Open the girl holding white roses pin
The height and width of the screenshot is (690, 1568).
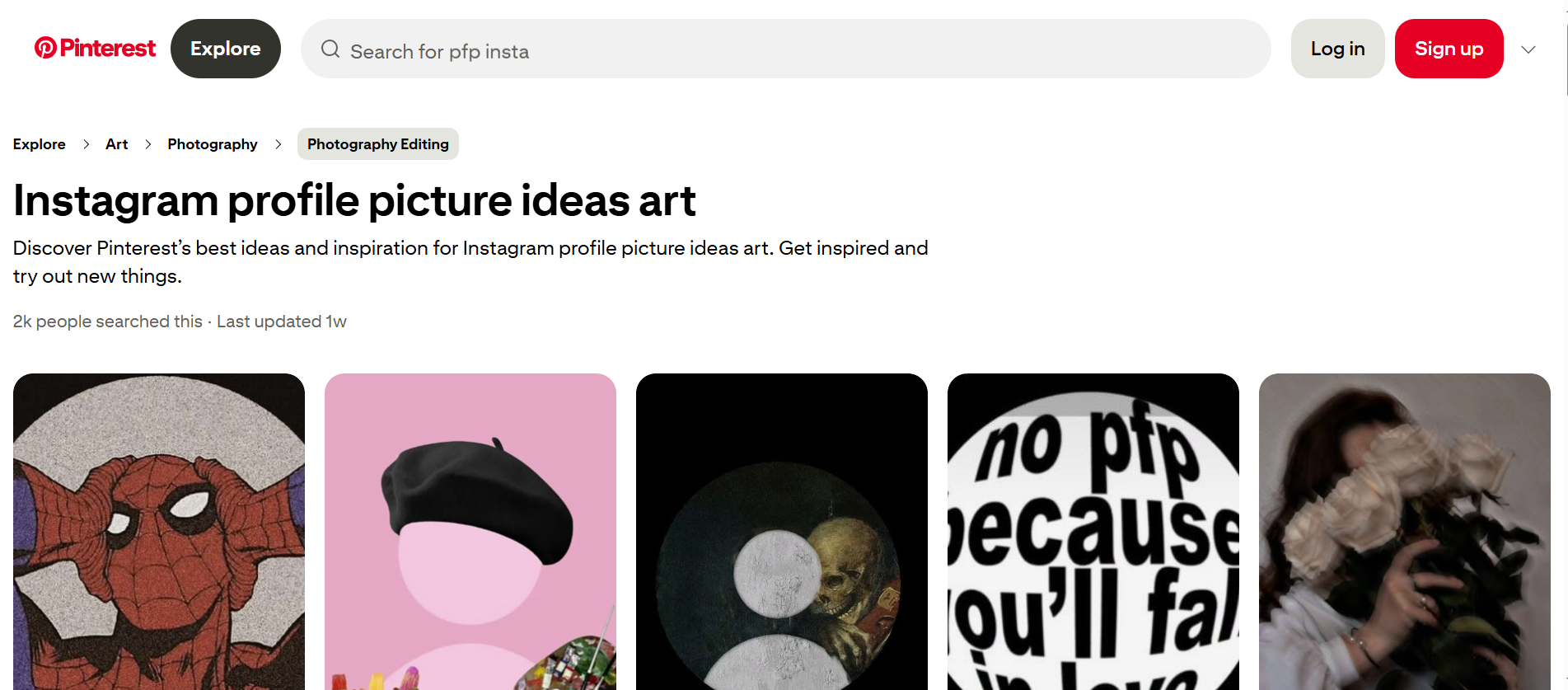pyautogui.click(x=1404, y=532)
